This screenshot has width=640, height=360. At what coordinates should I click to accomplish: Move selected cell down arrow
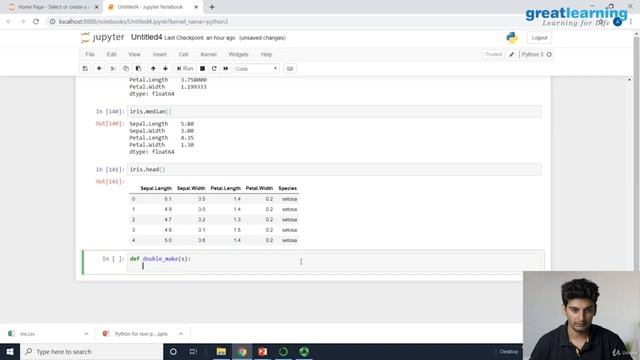pyautogui.click(x=165, y=69)
